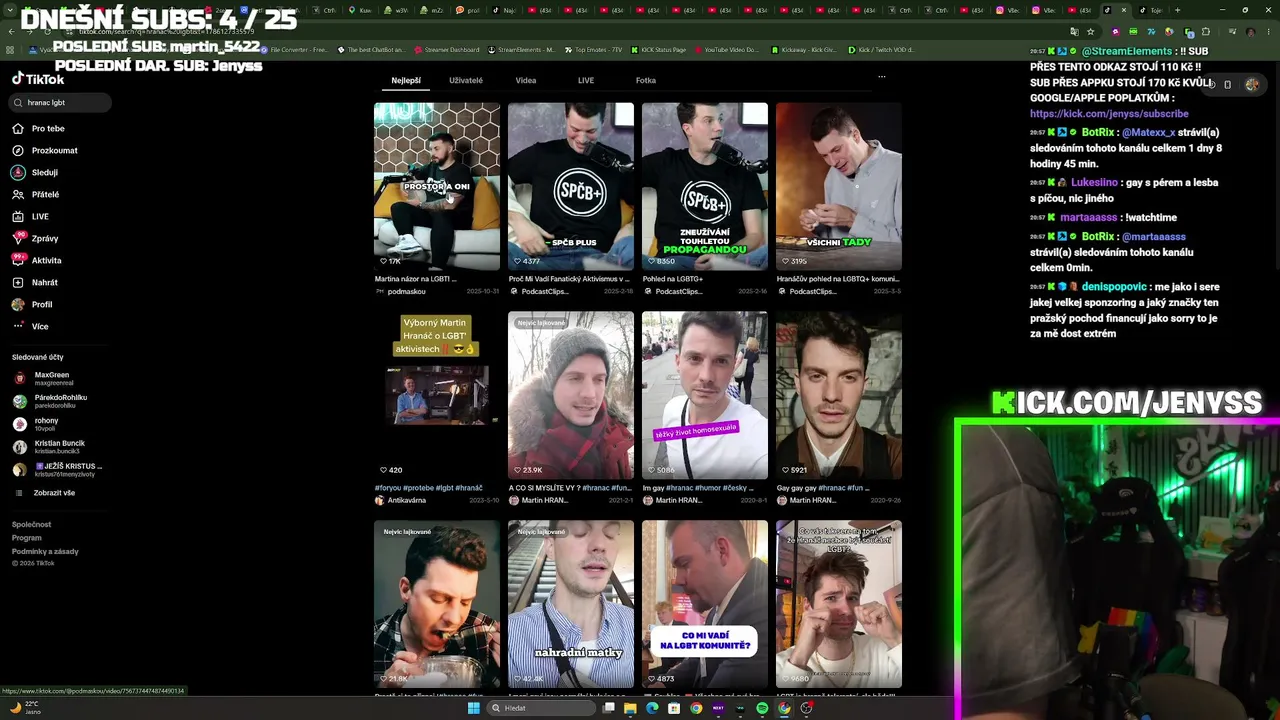Open Spotify from the taskbar
Screen dimensions: 1280x720
[762, 708]
